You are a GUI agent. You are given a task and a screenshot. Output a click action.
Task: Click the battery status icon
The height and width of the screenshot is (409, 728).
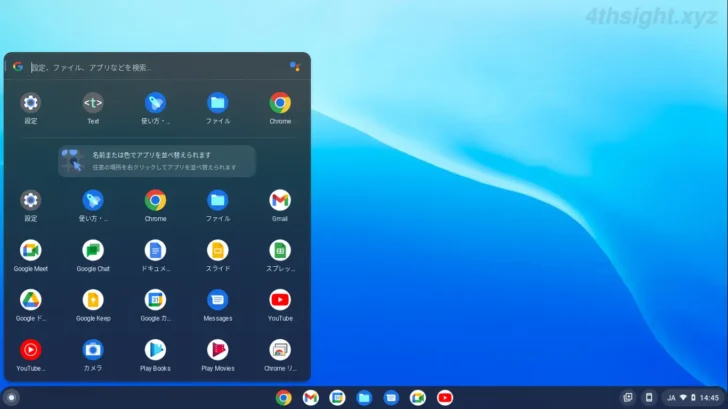click(693, 398)
